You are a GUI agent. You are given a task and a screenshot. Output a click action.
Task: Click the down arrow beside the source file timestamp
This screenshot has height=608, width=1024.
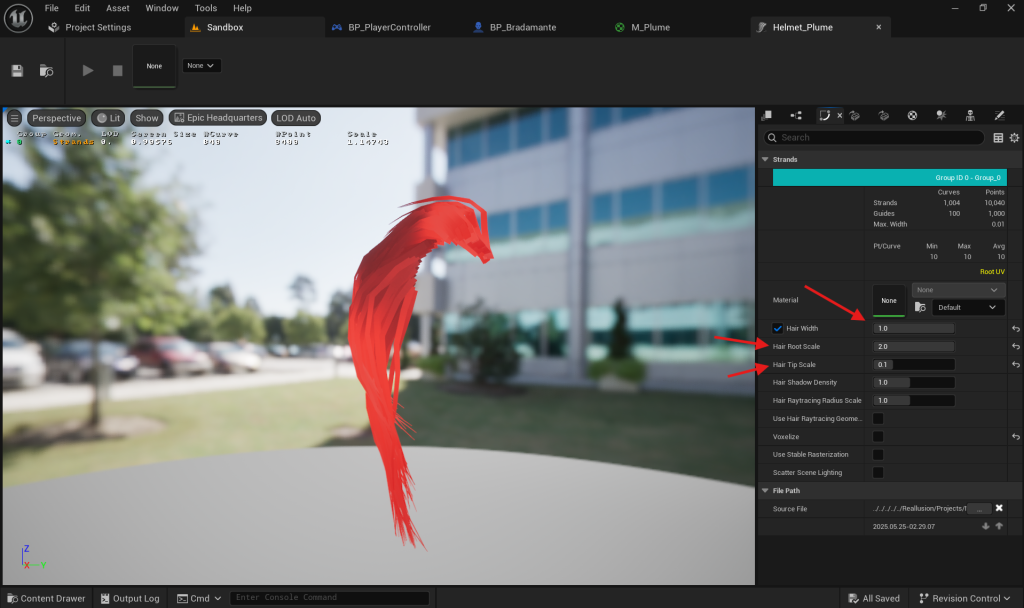coord(985,526)
